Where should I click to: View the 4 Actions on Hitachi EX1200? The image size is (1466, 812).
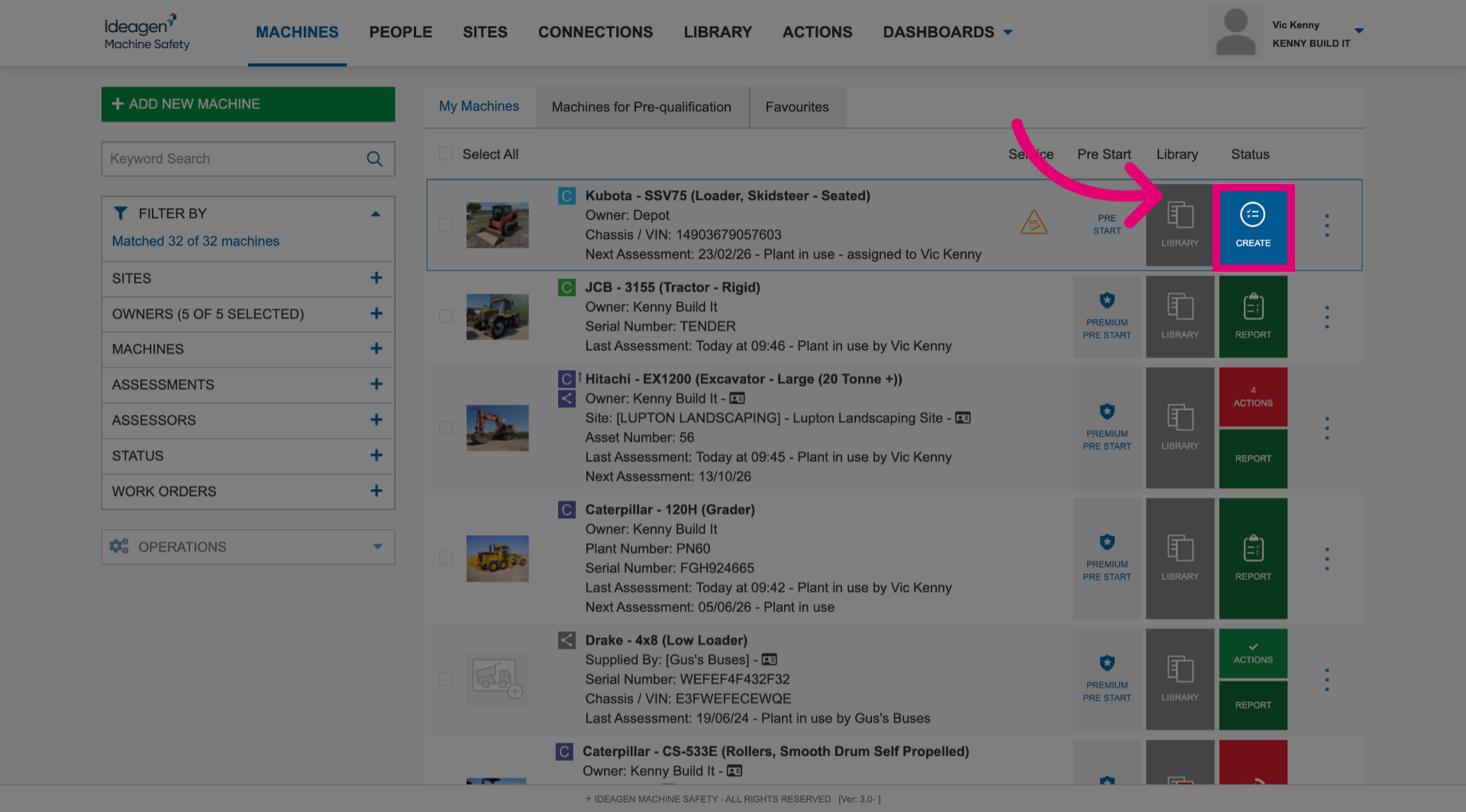point(1253,397)
